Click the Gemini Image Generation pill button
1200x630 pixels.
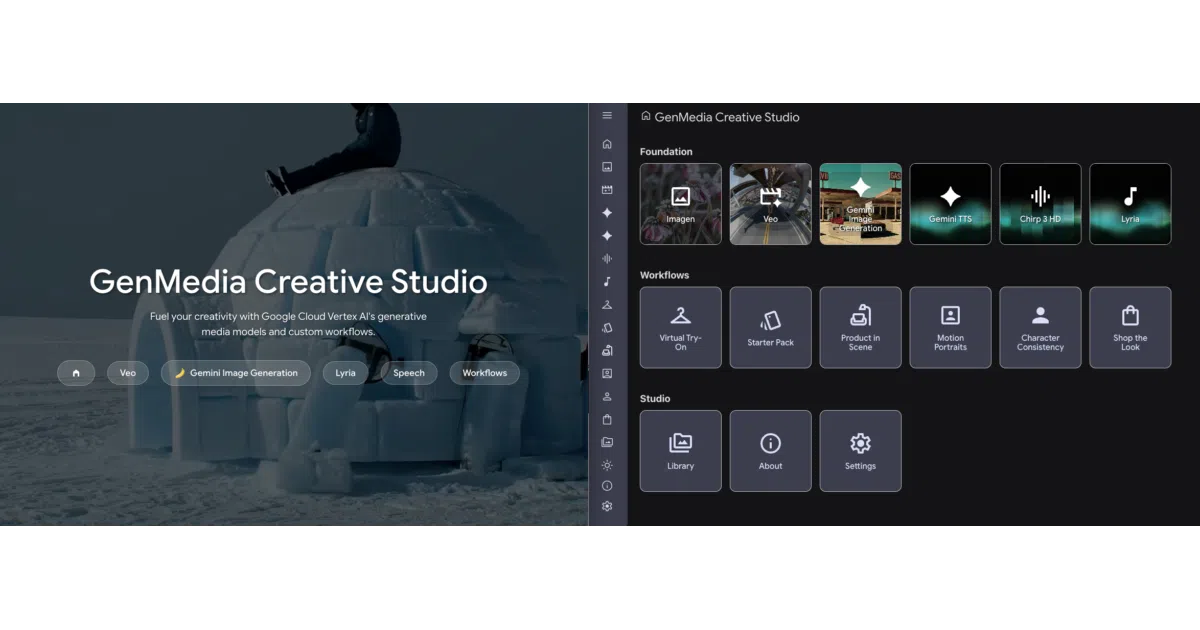click(x=236, y=373)
